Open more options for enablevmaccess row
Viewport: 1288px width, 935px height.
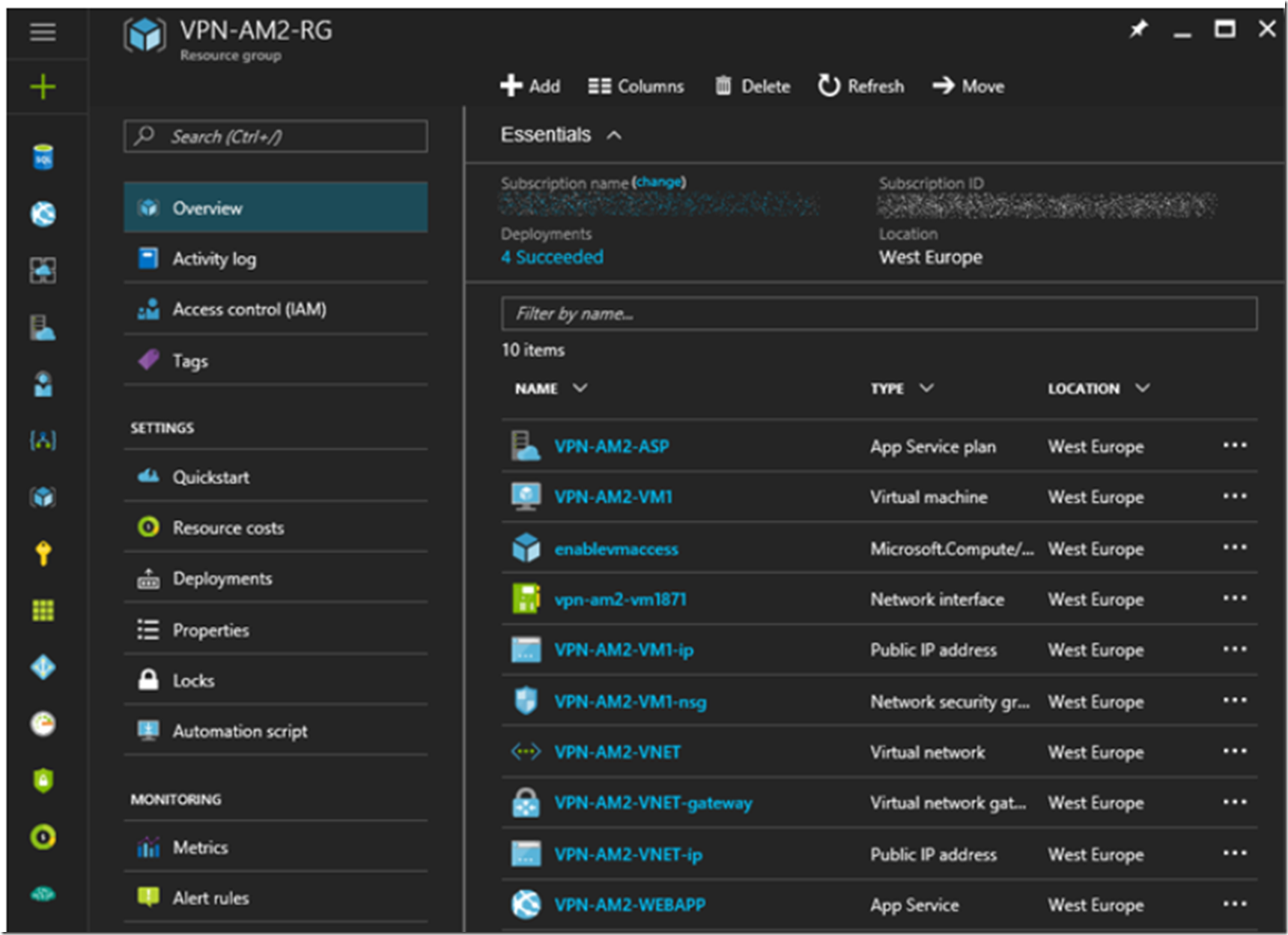point(1235,548)
